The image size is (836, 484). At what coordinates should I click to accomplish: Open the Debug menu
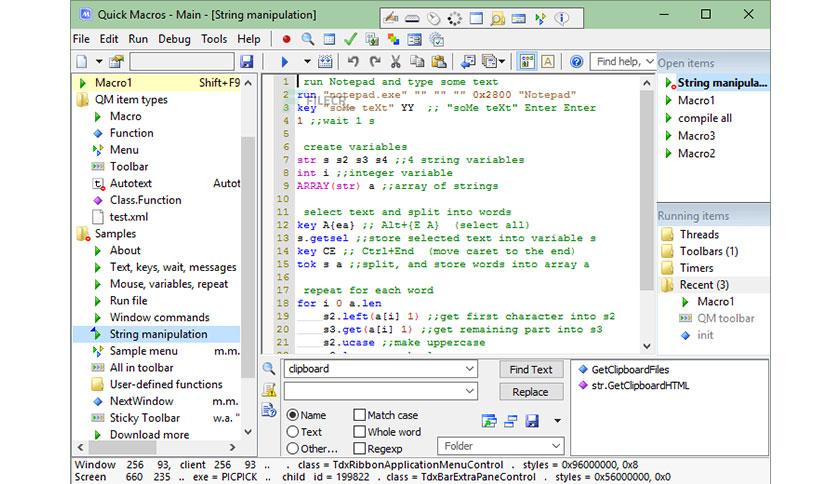point(174,39)
